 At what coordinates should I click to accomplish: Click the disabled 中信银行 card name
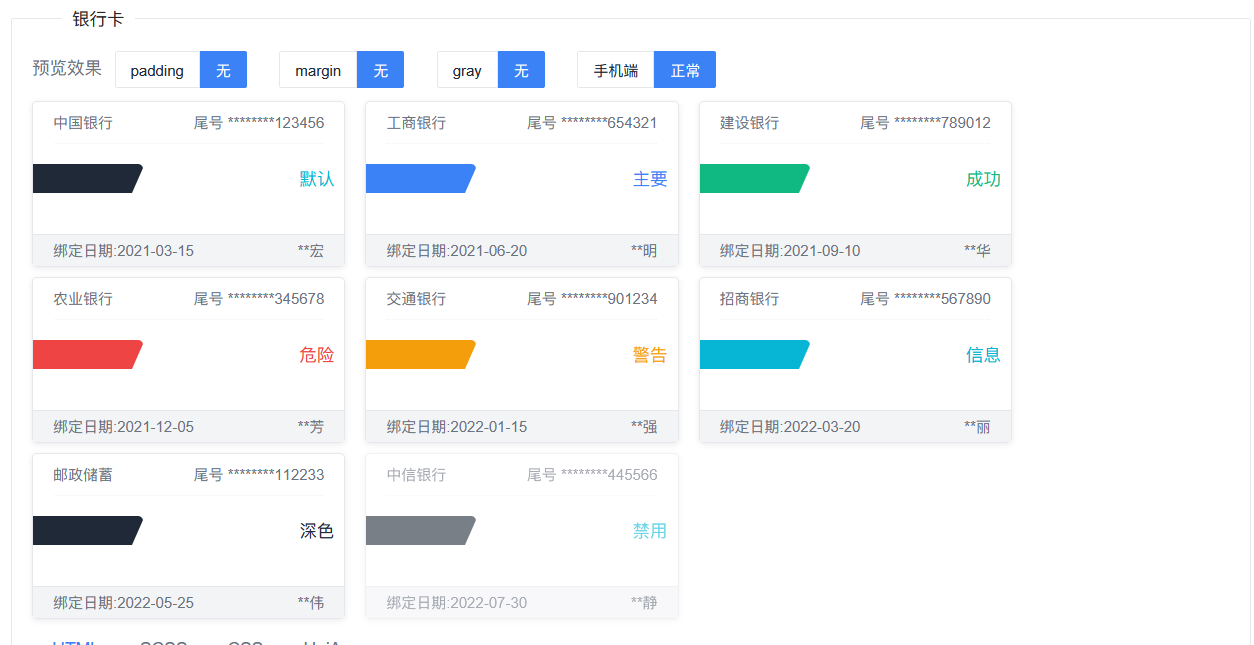[x=416, y=475]
